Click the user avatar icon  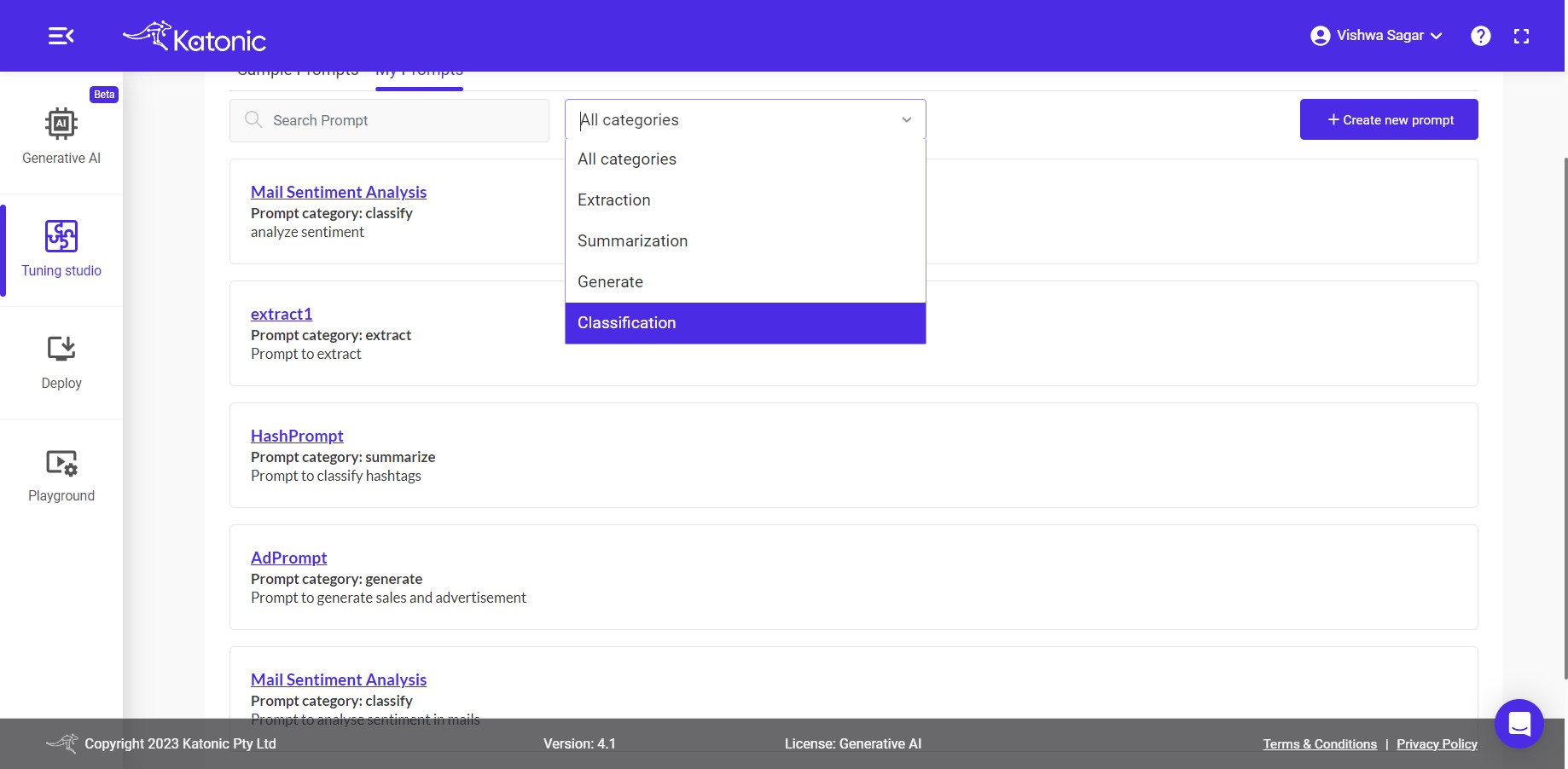(x=1320, y=36)
